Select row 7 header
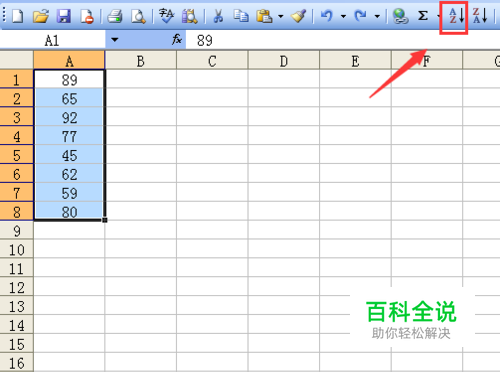 click(x=16, y=193)
